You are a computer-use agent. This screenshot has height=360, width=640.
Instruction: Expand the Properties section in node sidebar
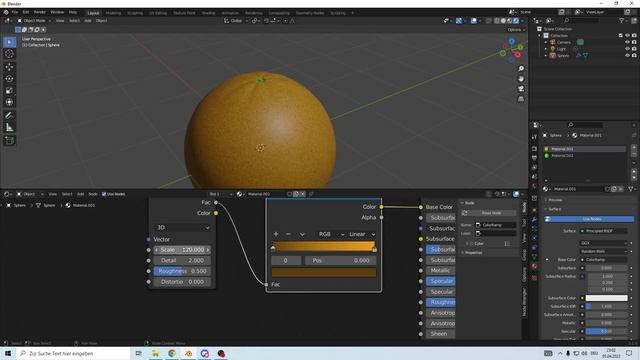pyautogui.click(x=472, y=253)
